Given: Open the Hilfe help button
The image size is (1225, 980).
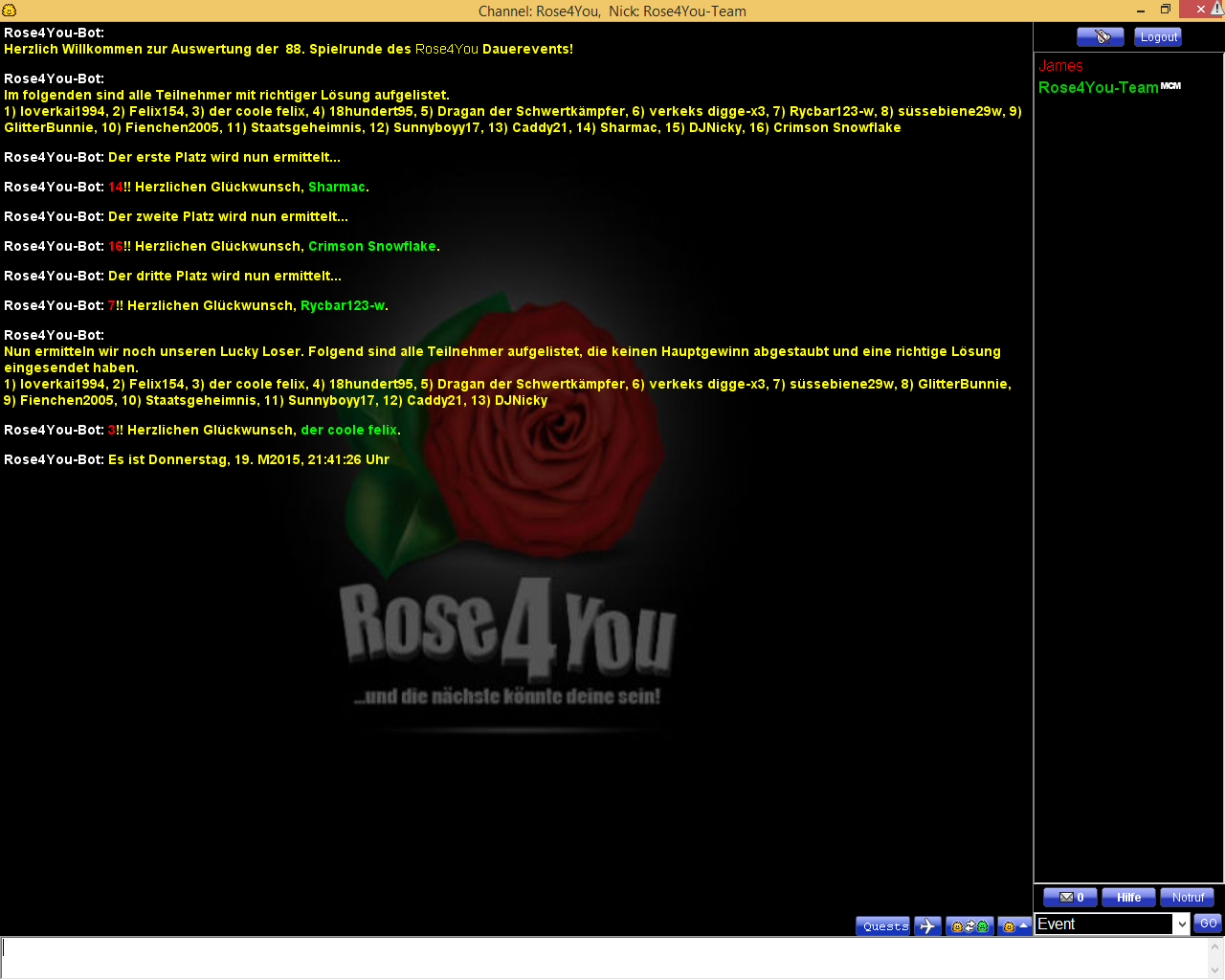Looking at the screenshot, I should tap(1128, 898).
